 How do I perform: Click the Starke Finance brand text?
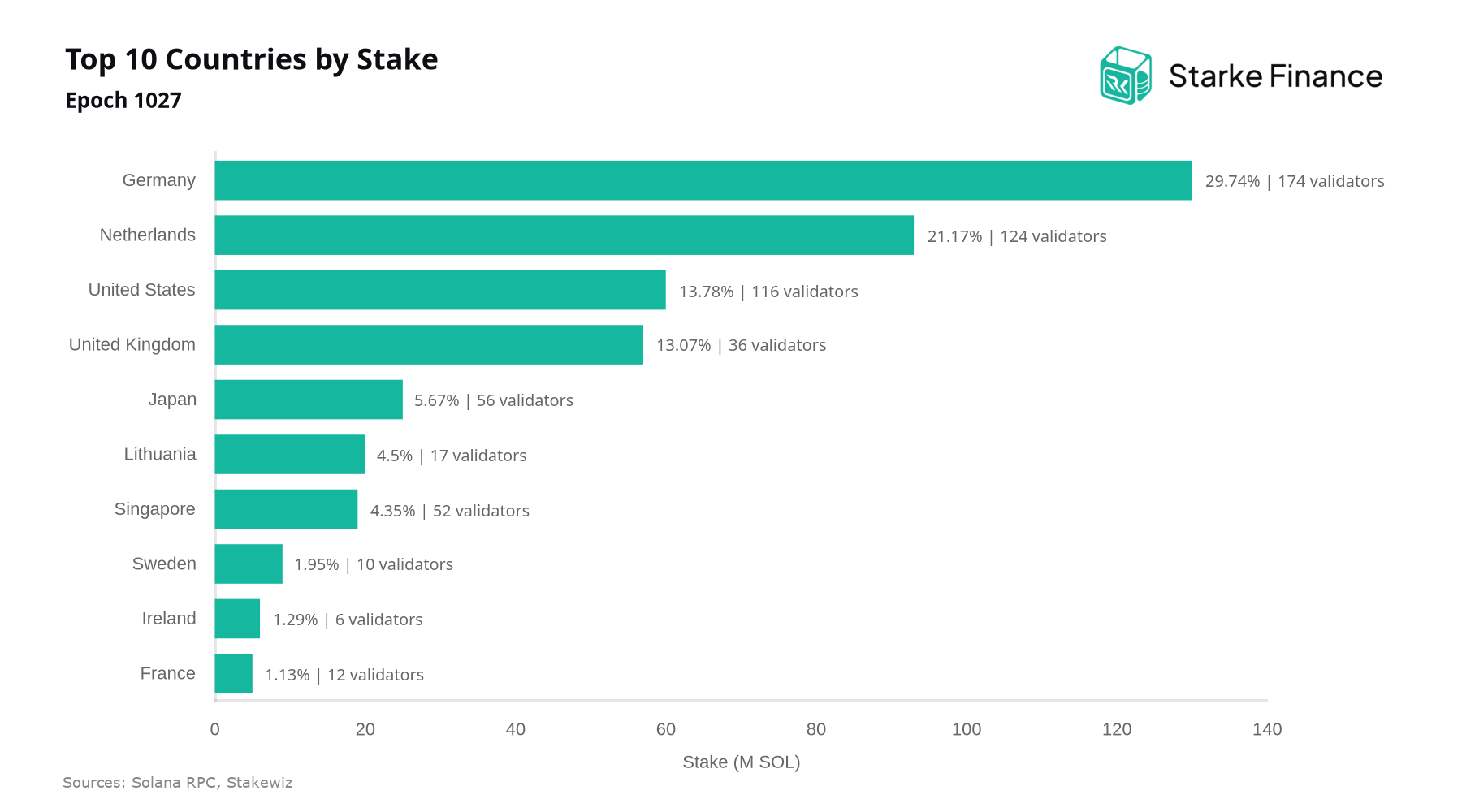pos(1275,76)
